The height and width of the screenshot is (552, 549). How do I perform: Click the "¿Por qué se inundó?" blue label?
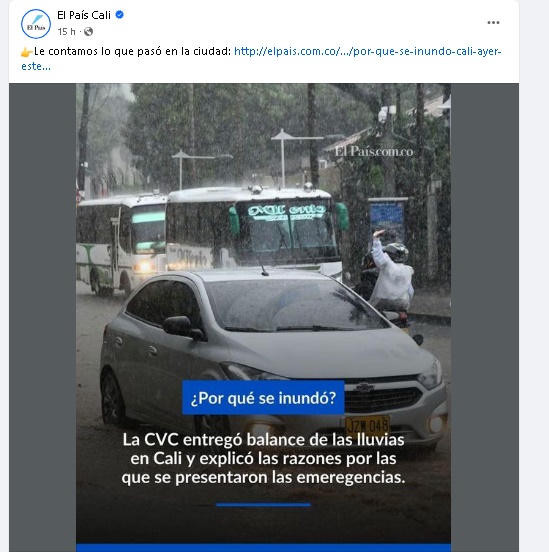pyautogui.click(x=263, y=398)
